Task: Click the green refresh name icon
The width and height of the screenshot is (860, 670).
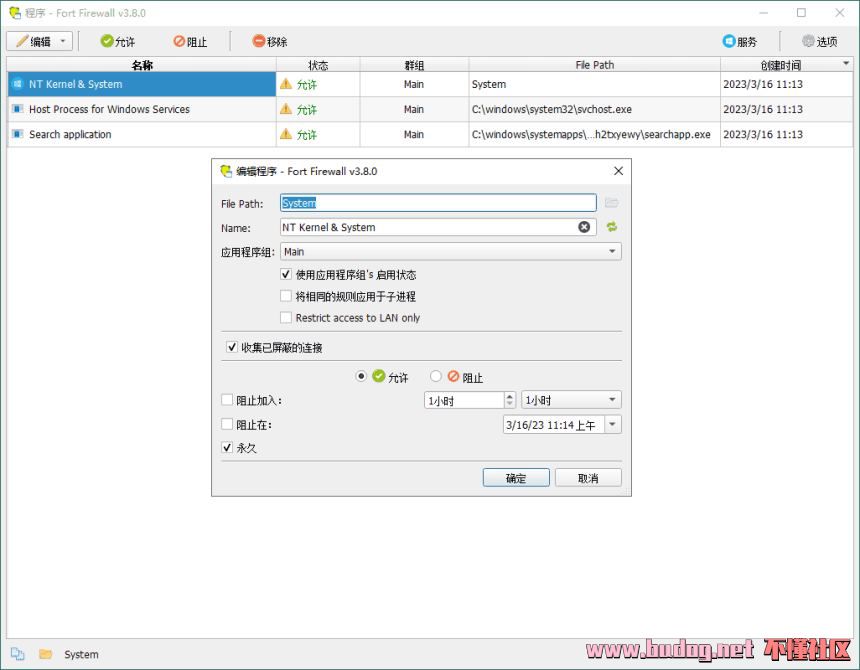Action: [x=612, y=226]
